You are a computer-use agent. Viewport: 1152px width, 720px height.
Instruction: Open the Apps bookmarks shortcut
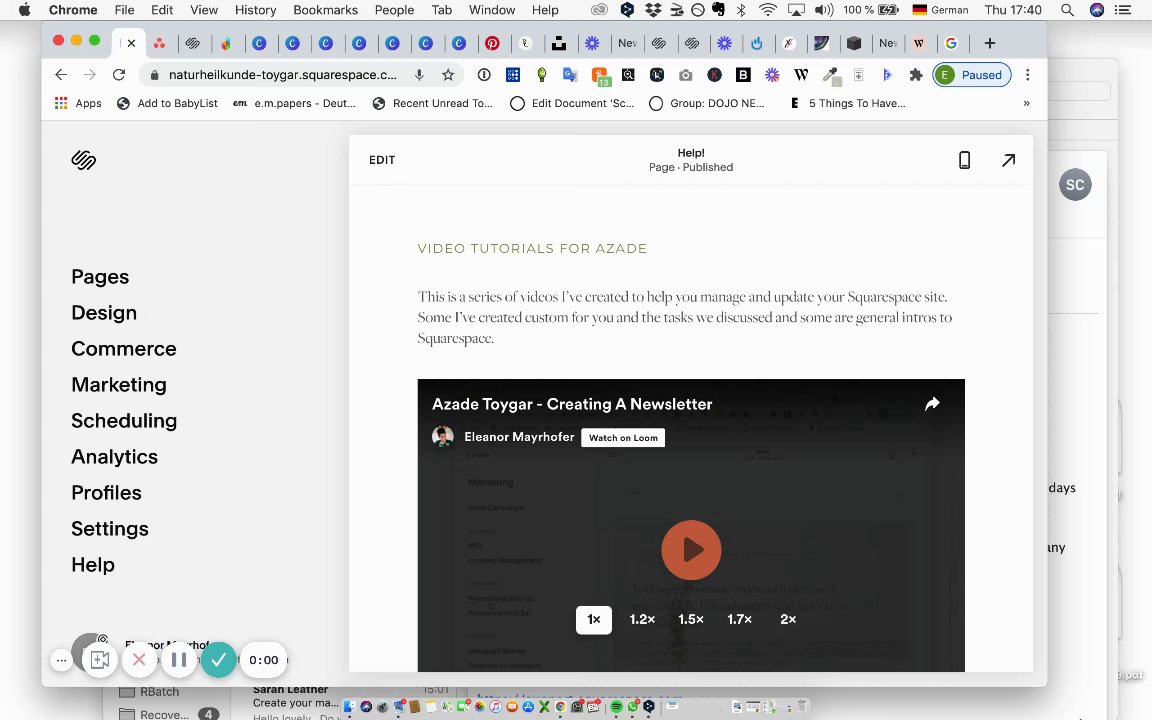point(78,104)
